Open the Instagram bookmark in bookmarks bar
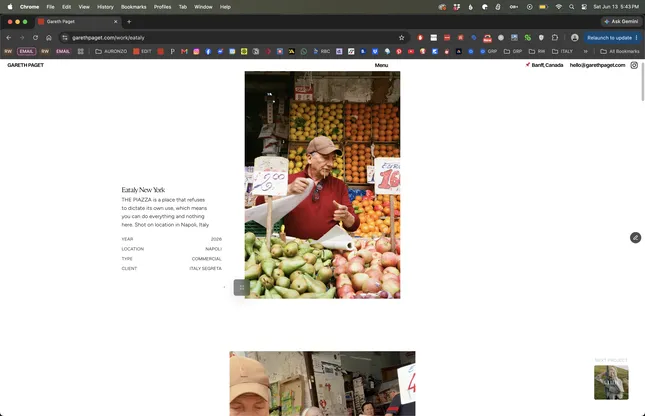Image resolution: width=645 pixels, height=416 pixels. [196, 51]
